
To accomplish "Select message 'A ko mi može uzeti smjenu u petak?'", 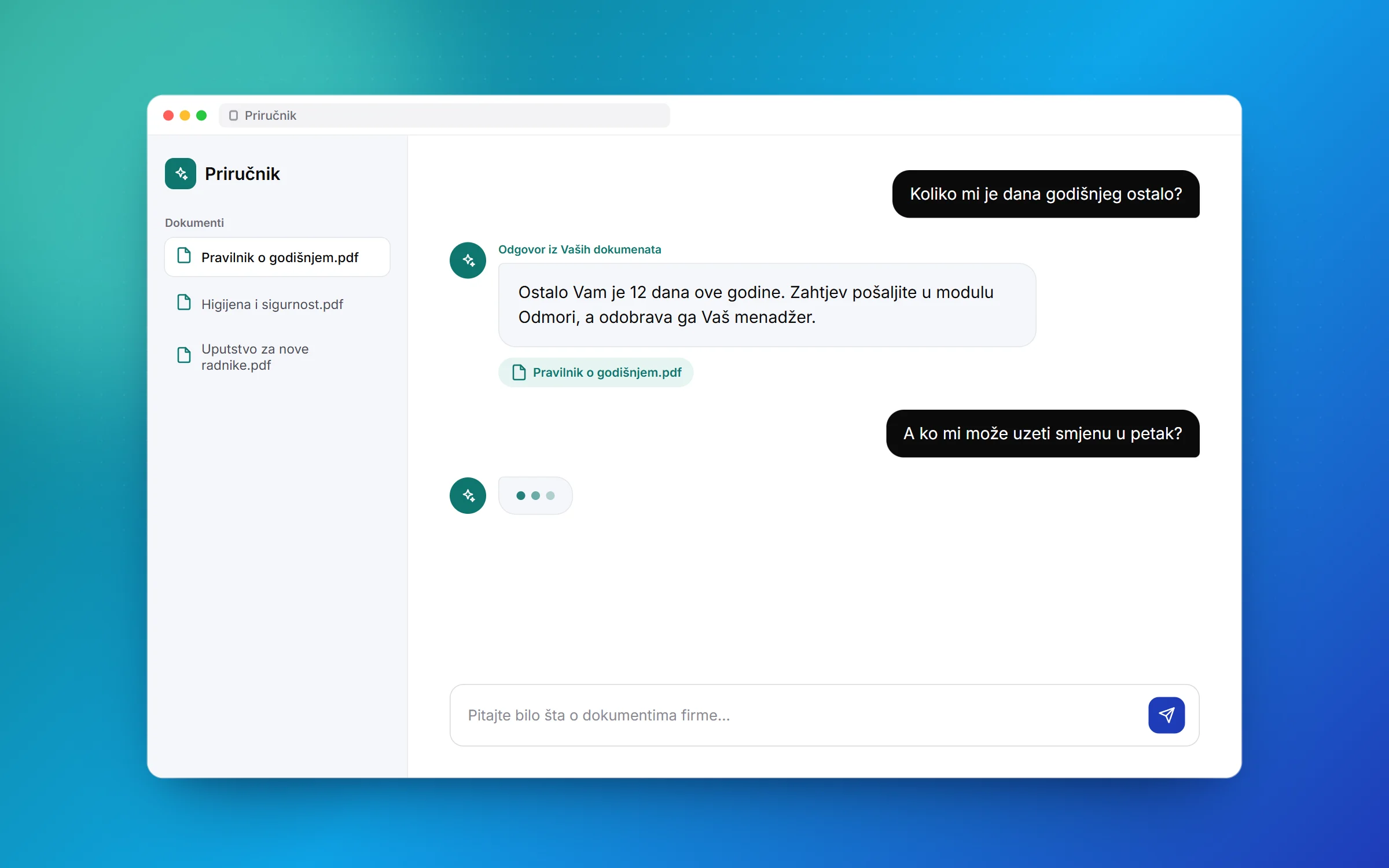I will [x=1043, y=433].
